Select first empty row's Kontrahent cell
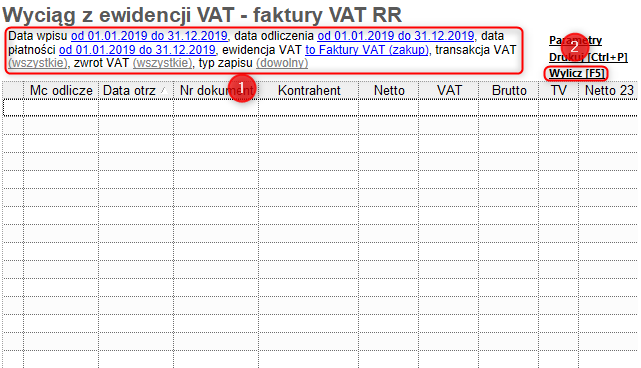The width and height of the screenshot is (641, 368). pos(309,108)
